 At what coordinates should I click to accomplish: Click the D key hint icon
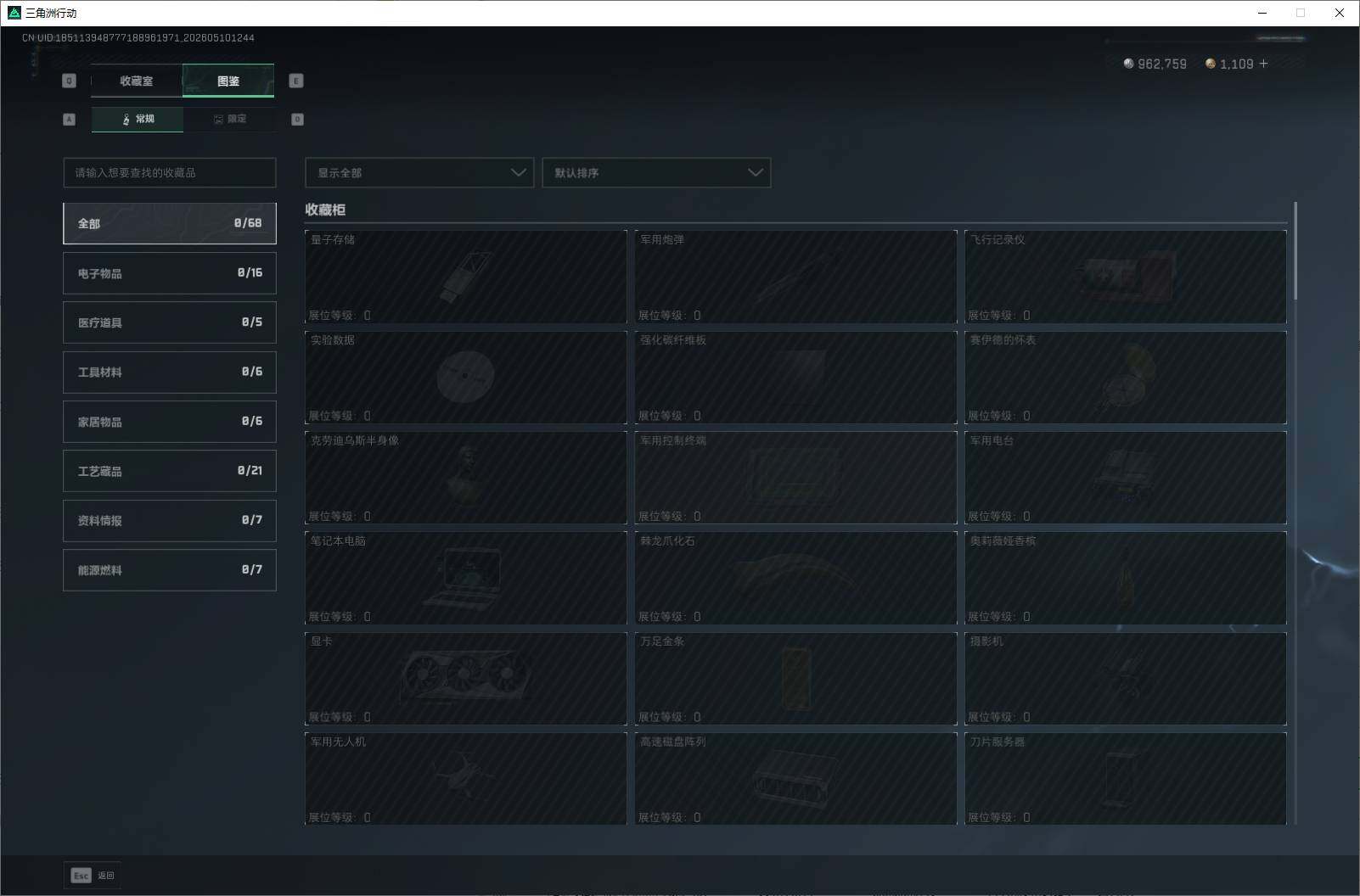297,120
